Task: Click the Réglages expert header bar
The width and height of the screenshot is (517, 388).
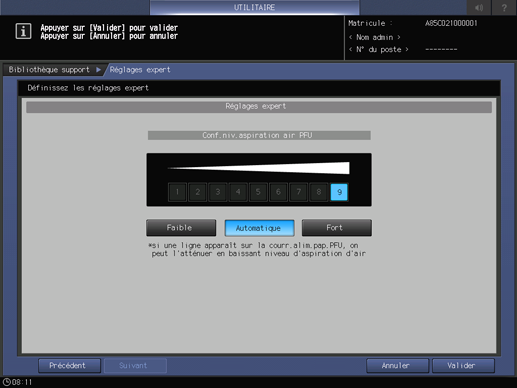Action: click(x=259, y=107)
